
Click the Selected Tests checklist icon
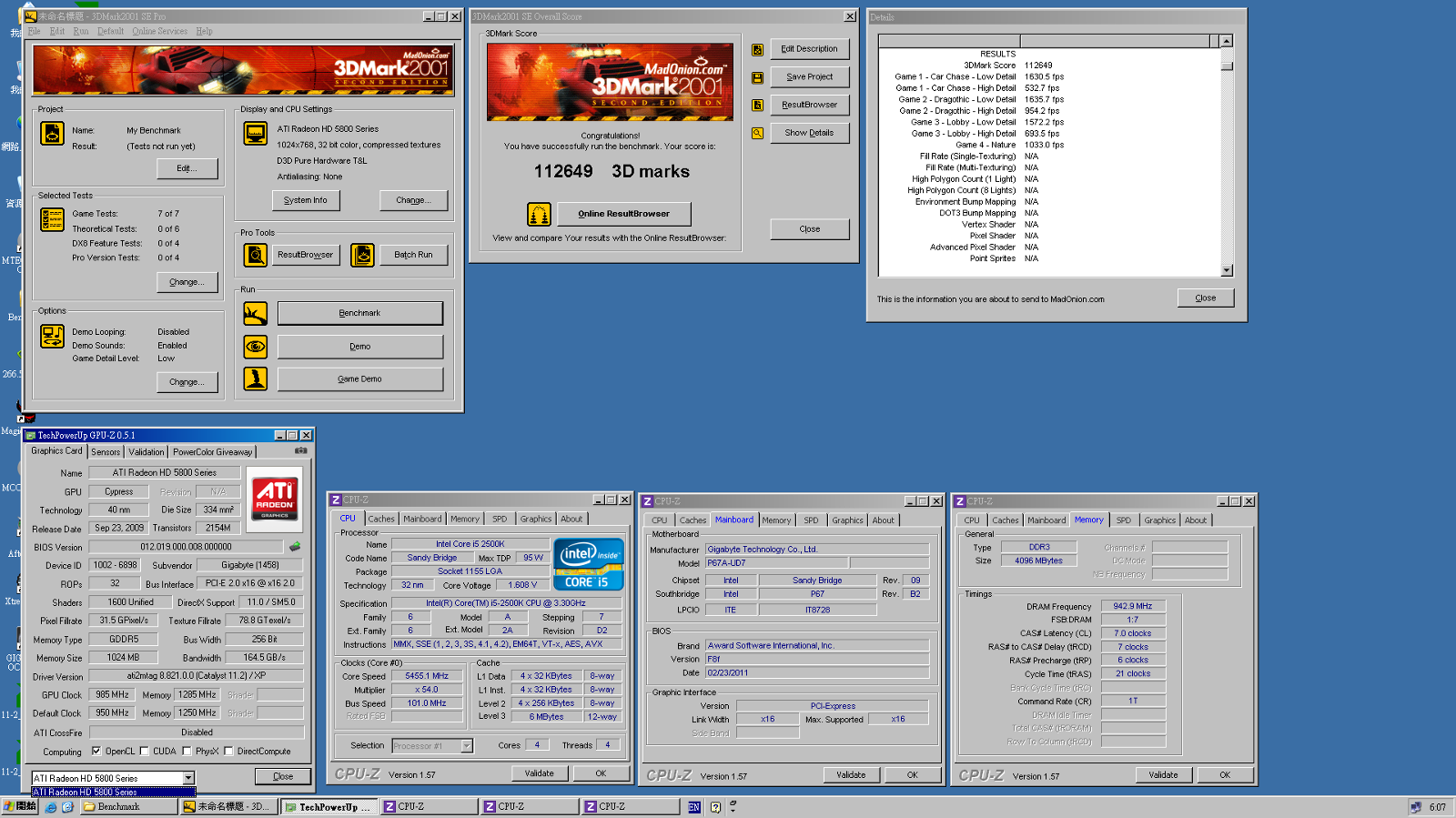pos(52,219)
